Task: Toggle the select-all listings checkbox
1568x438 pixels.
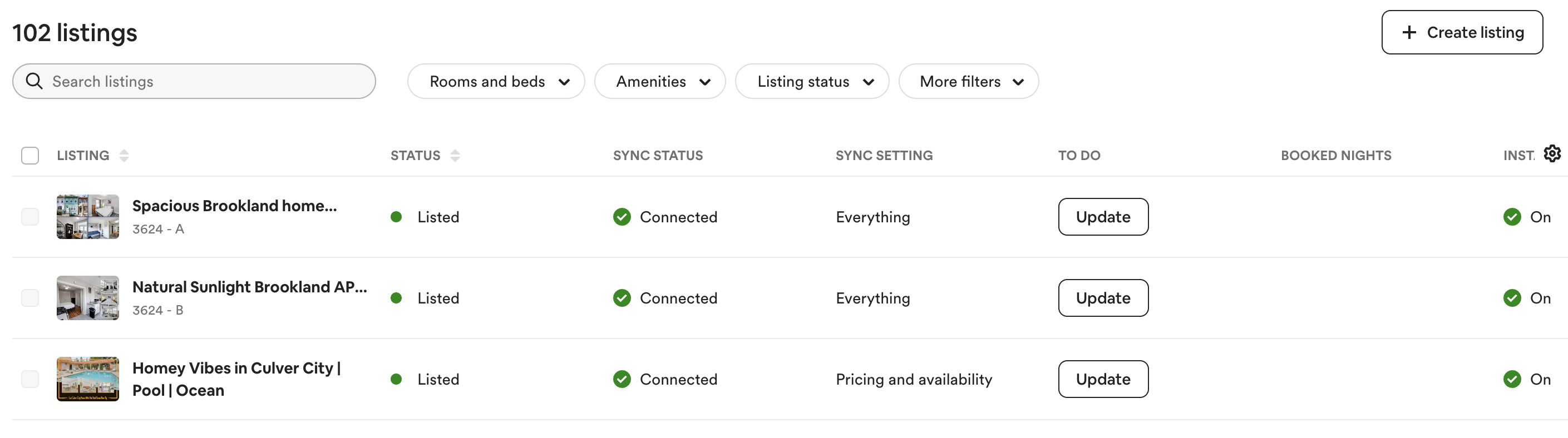Action: (30, 156)
